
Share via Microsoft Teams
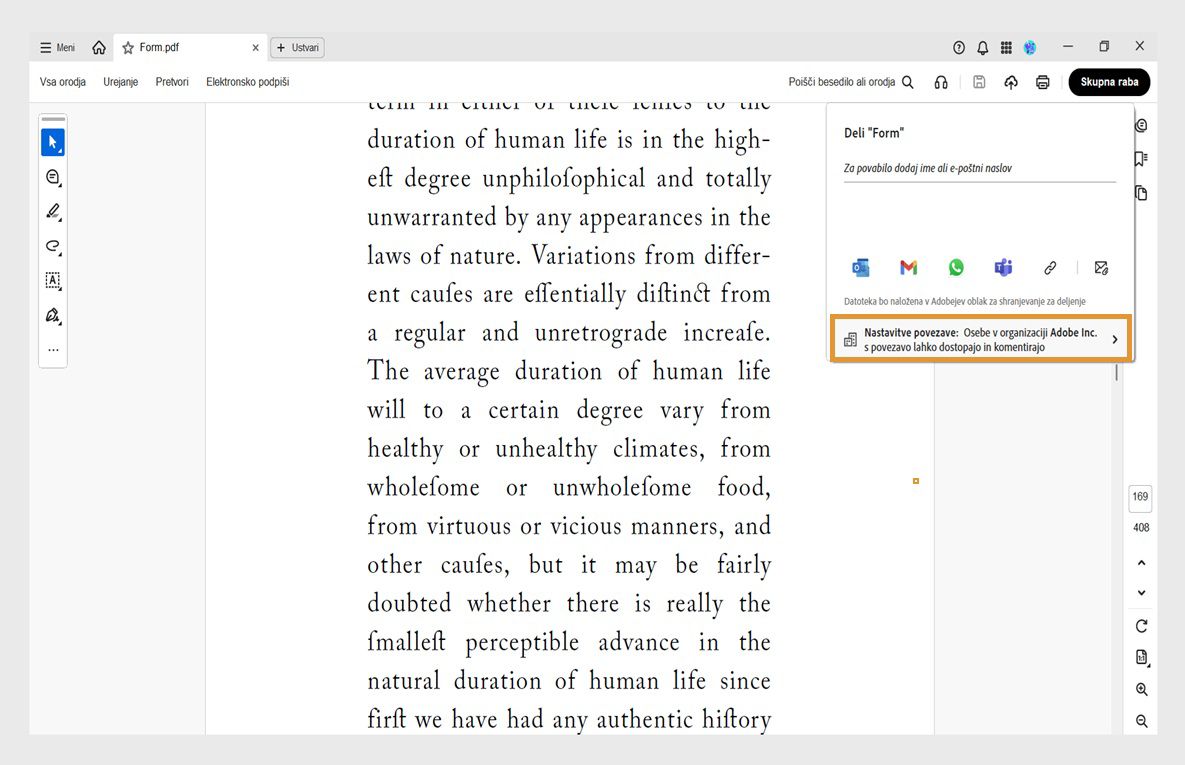coord(1003,267)
